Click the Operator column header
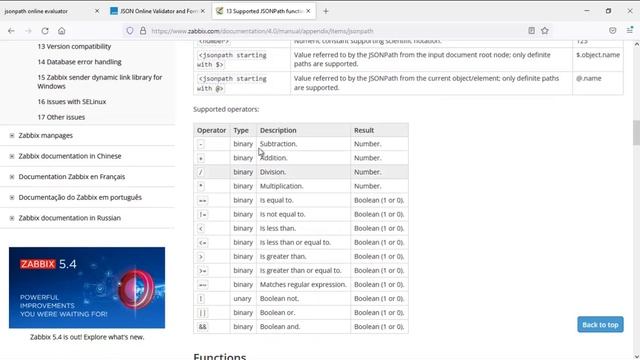Viewport: 640px width, 360px height. [x=211, y=130]
